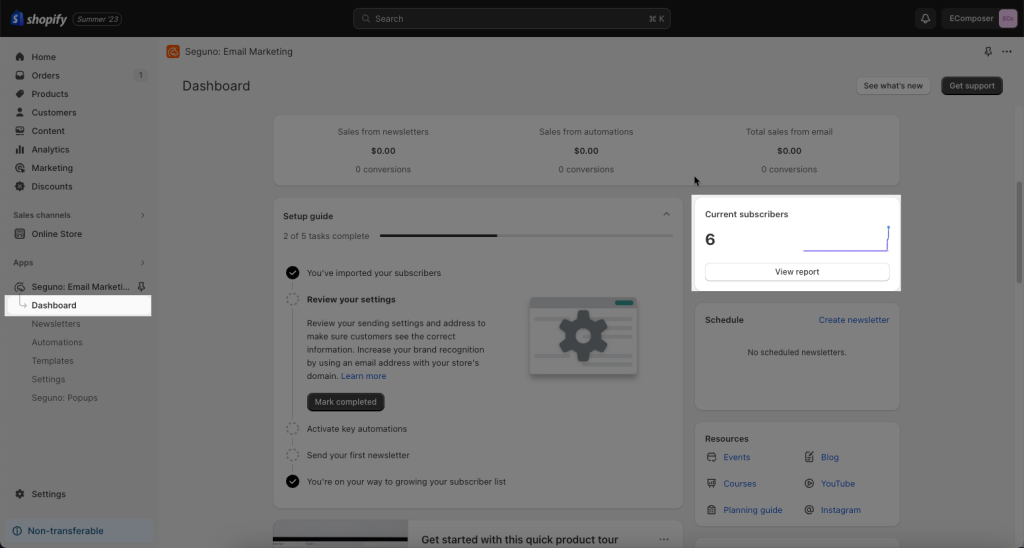Click the Instagram at-sign icon
Screen dimensions: 1024x548
809,509
